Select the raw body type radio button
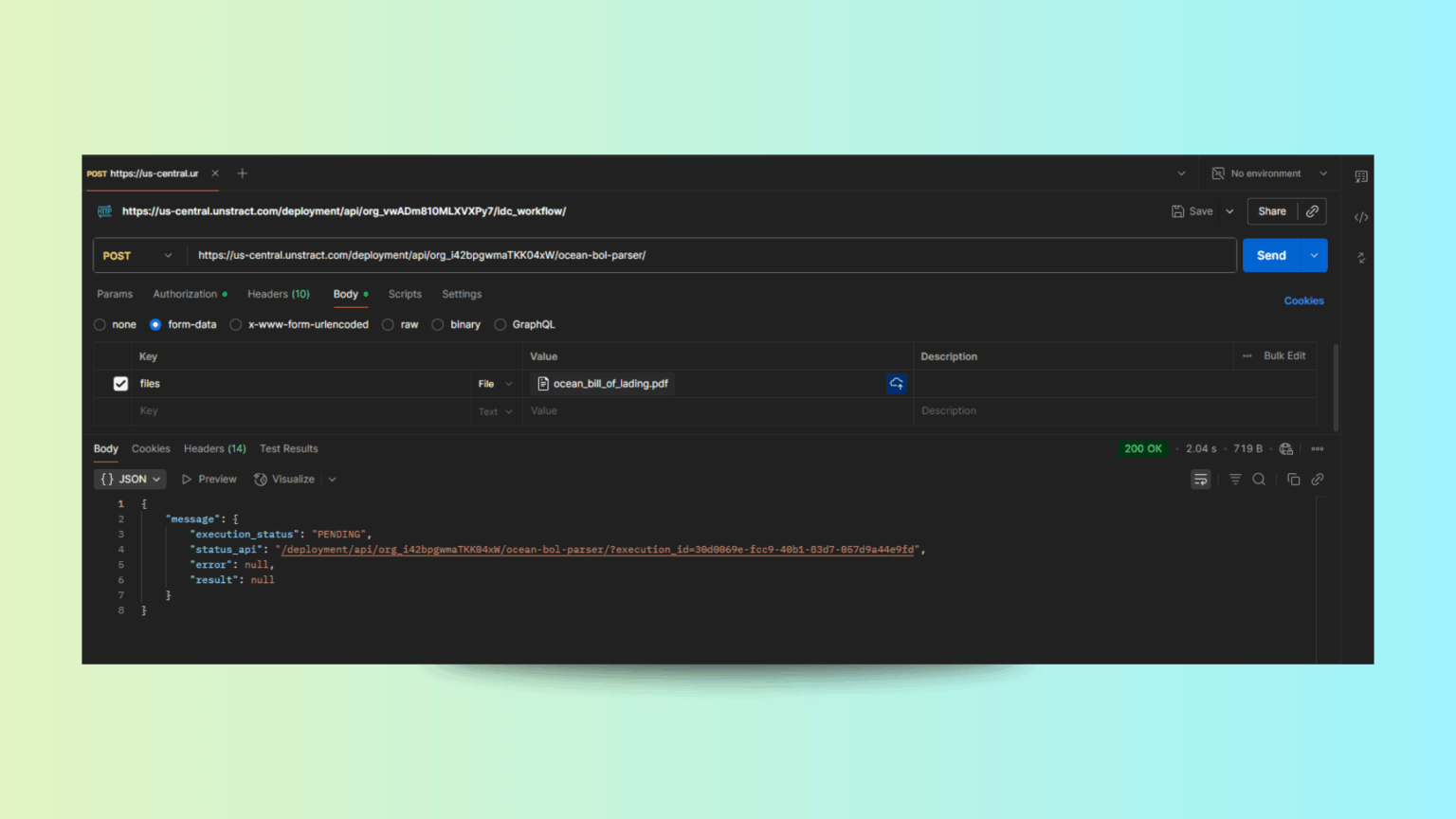1456x819 pixels. (x=388, y=324)
